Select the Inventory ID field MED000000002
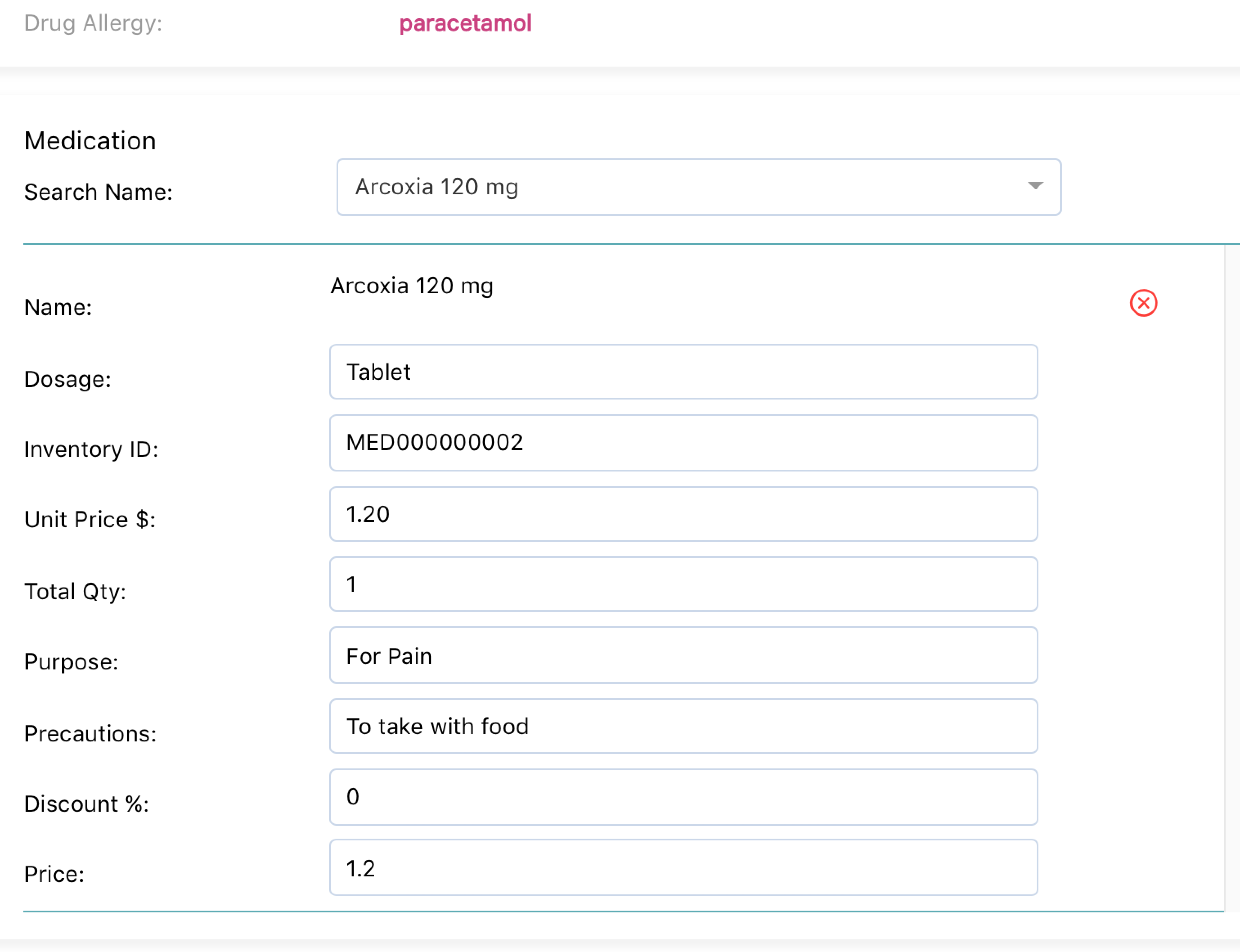Viewport: 1240px width, 952px height. click(x=684, y=443)
